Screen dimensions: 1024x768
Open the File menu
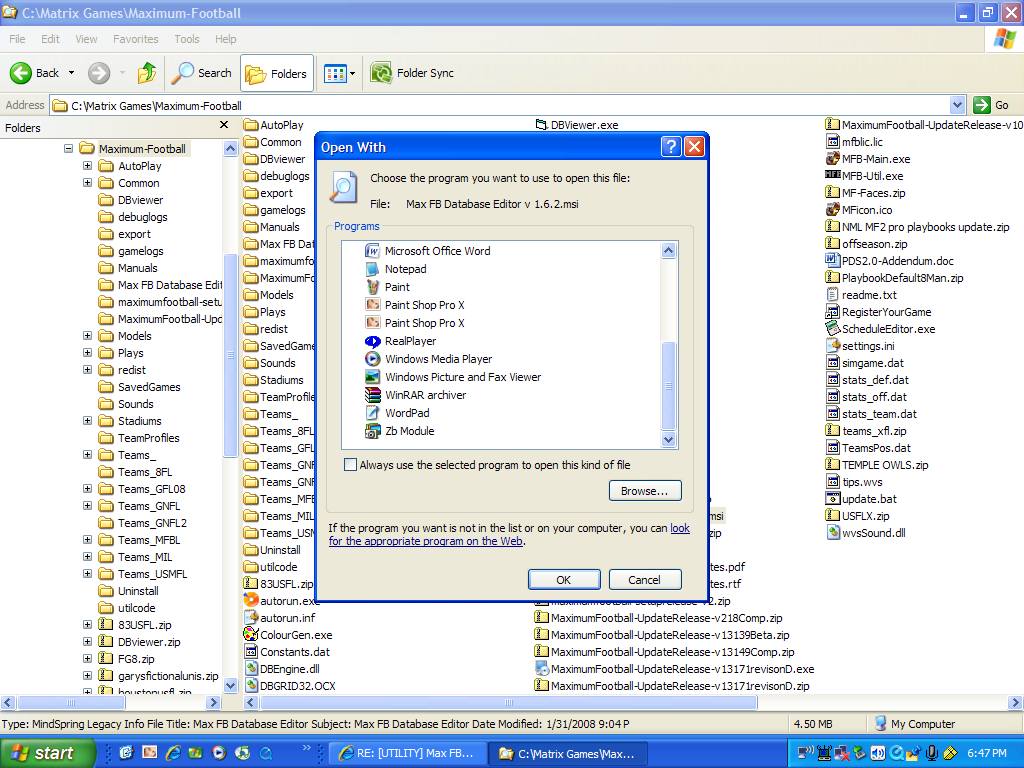[x=17, y=39]
